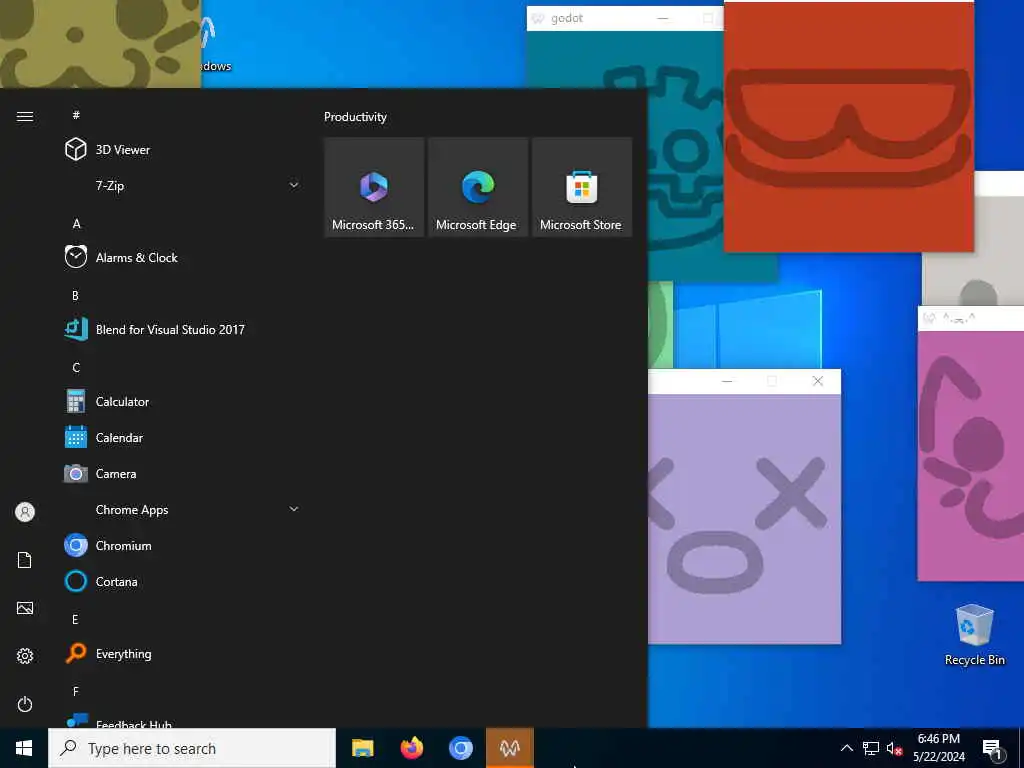Expand the 7-Zip folder chevron
The height and width of the screenshot is (768, 1024).
(294, 185)
